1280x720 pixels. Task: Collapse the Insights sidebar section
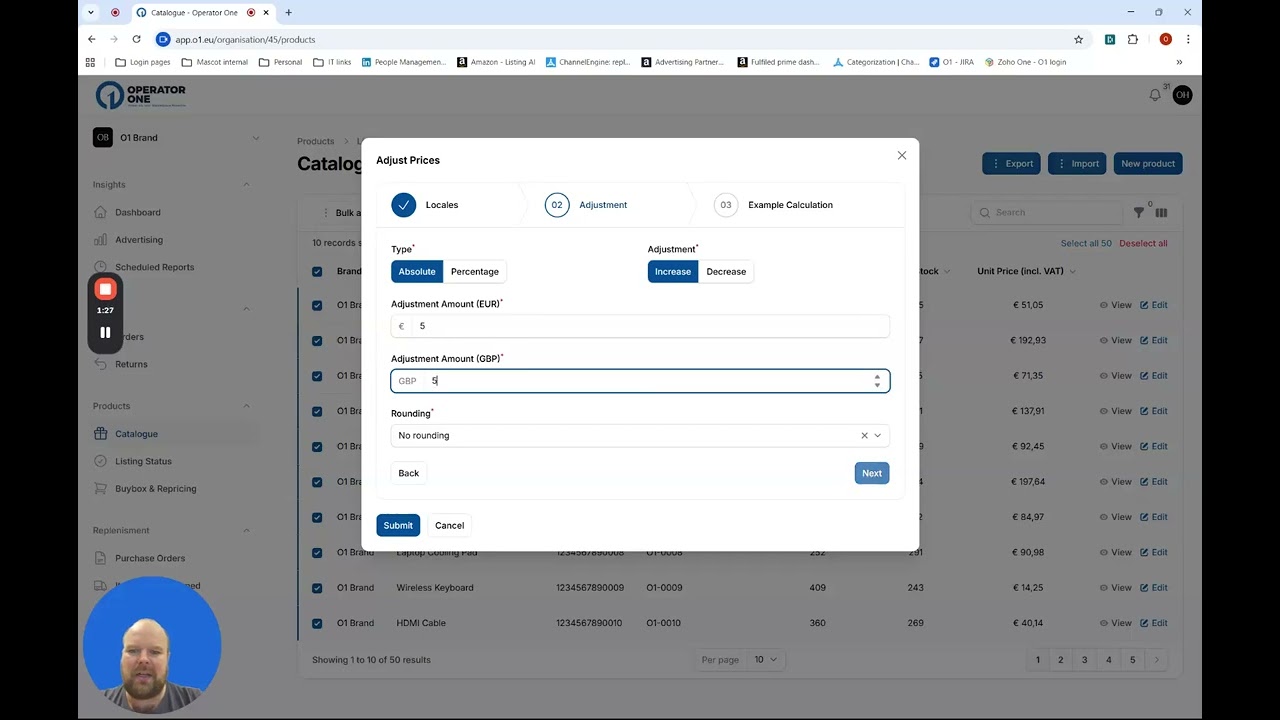[x=246, y=185]
